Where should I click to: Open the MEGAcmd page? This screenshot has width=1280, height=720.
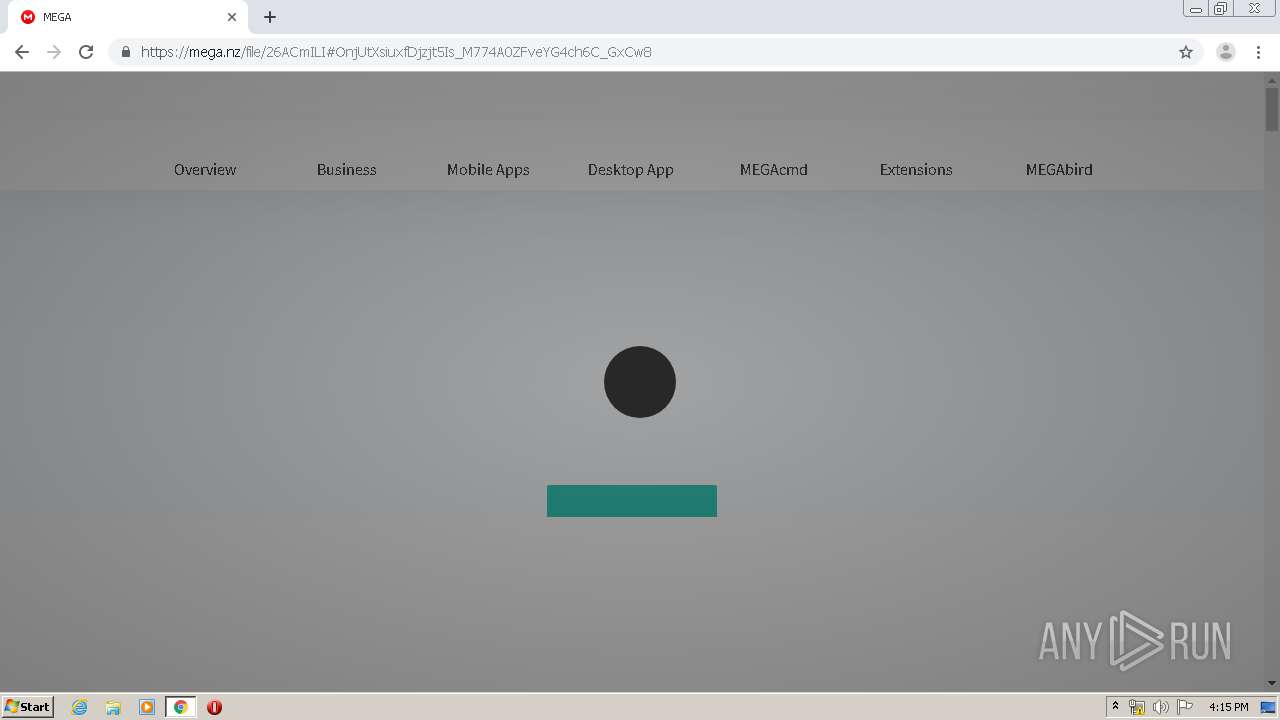(774, 170)
